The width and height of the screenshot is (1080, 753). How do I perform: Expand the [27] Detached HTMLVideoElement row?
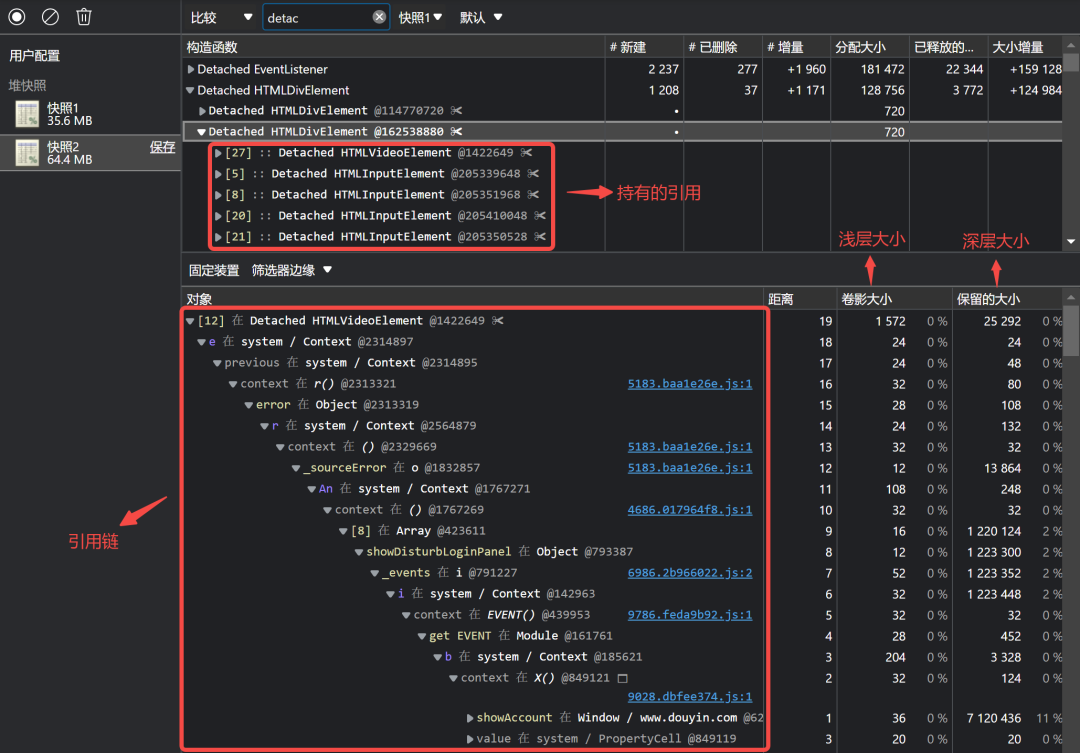[218, 153]
